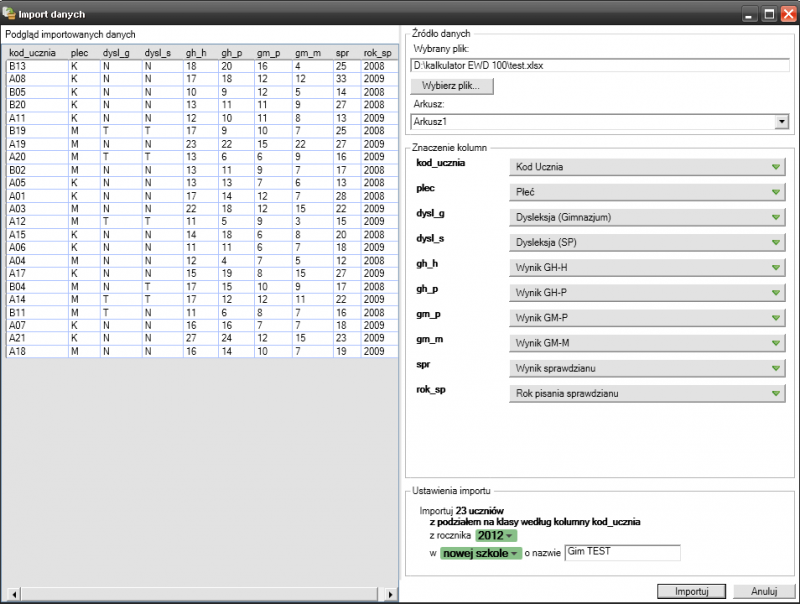Viewport: 800px width, 604px height.
Task: Click the Importuj button
Action: click(691, 591)
